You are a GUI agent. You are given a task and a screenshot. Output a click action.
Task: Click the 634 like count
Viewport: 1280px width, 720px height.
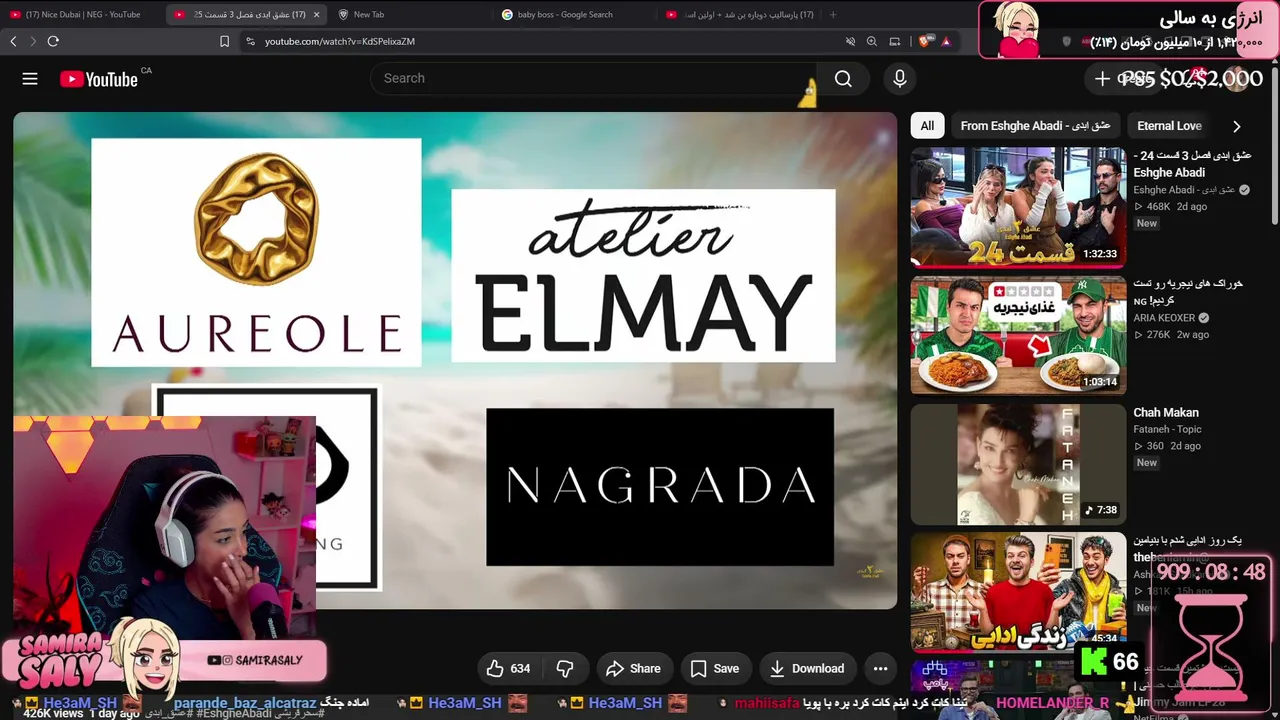(520, 669)
